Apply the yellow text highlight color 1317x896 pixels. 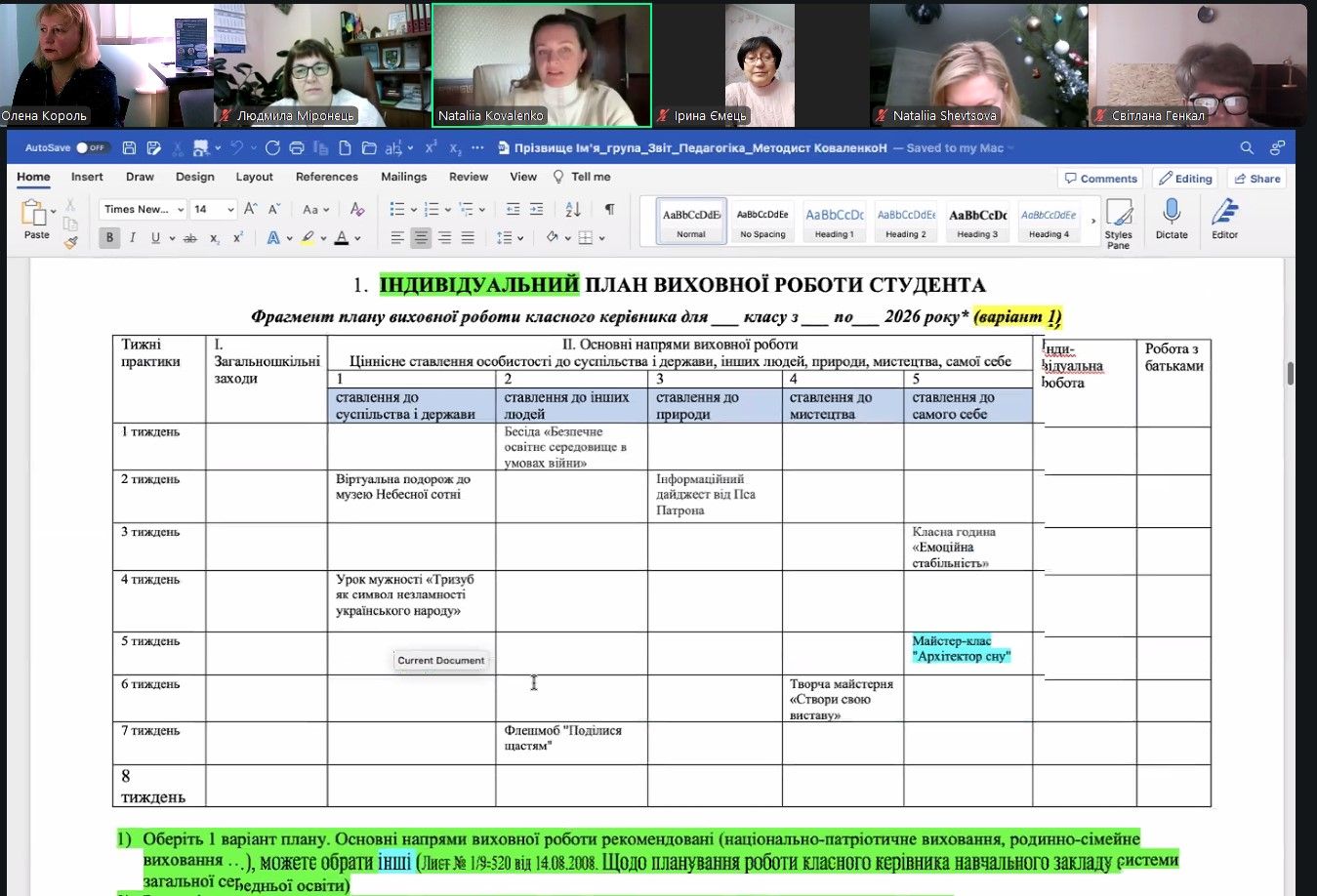point(308,238)
